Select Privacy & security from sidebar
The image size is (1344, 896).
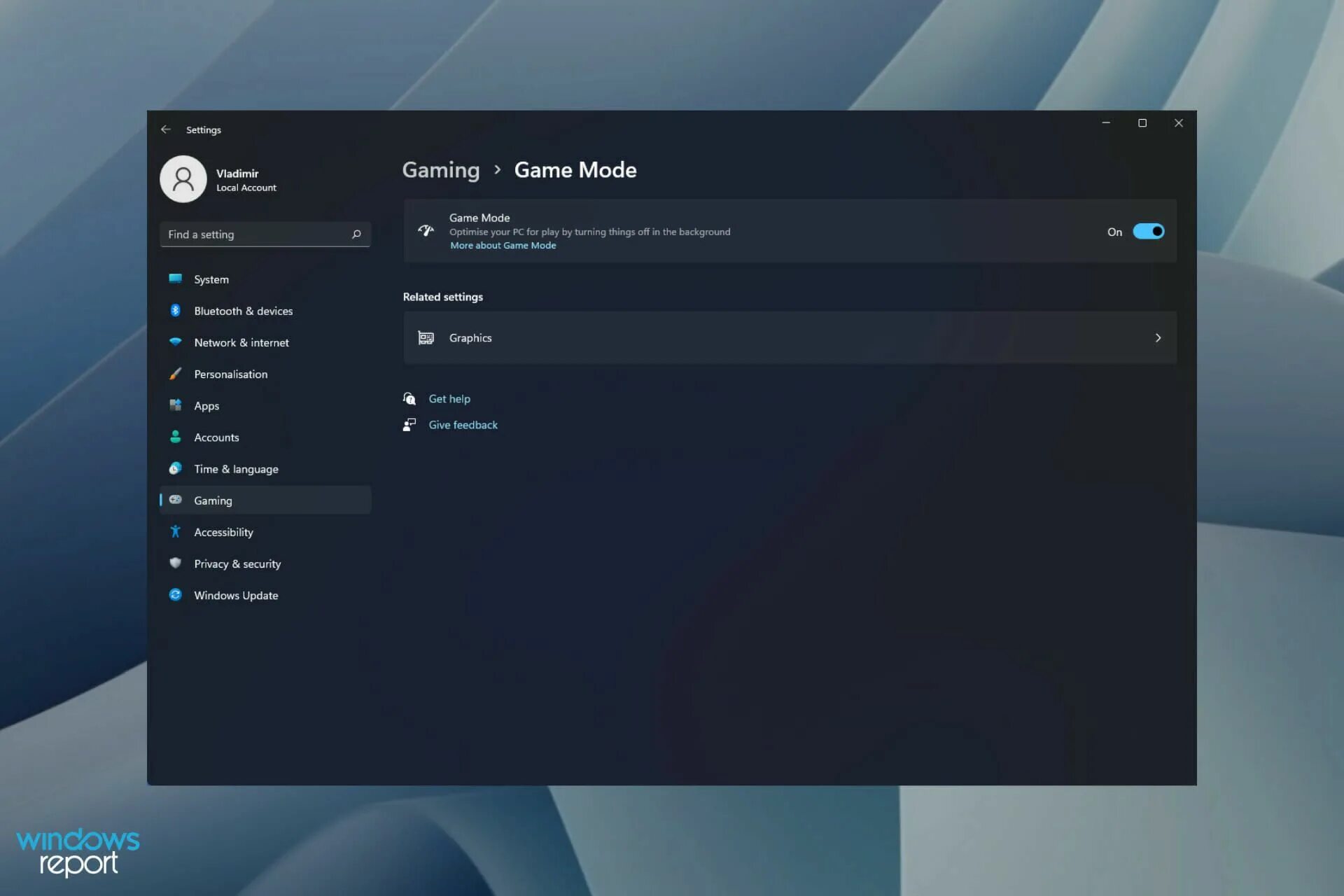pos(237,563)
